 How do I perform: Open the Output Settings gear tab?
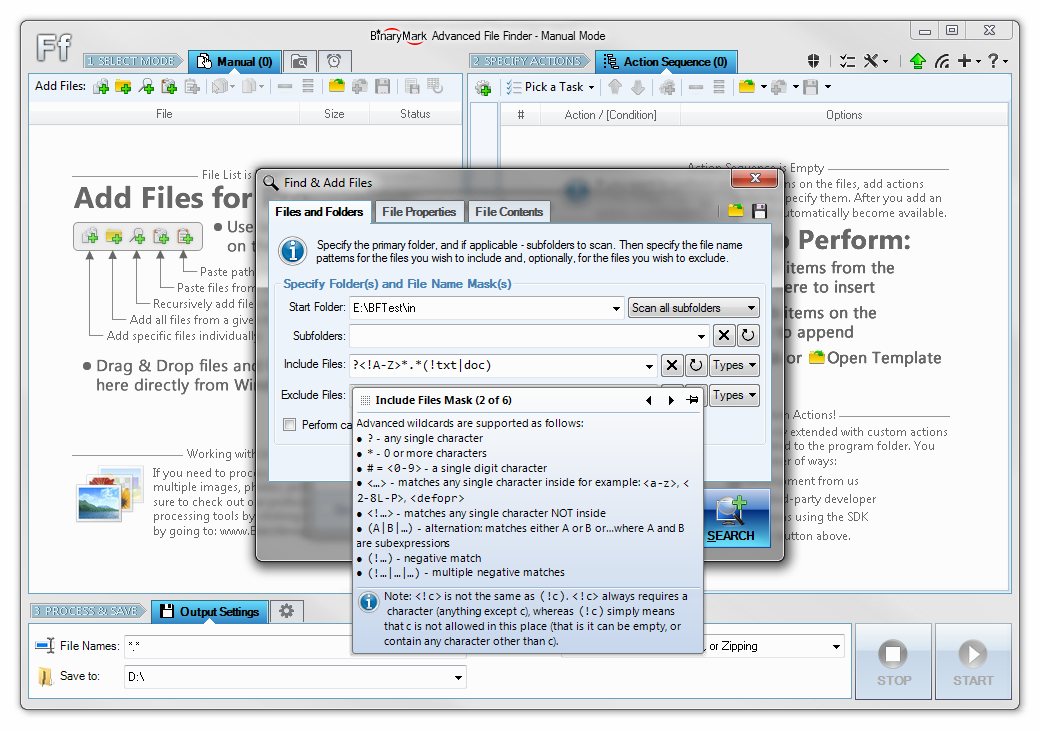287,611
